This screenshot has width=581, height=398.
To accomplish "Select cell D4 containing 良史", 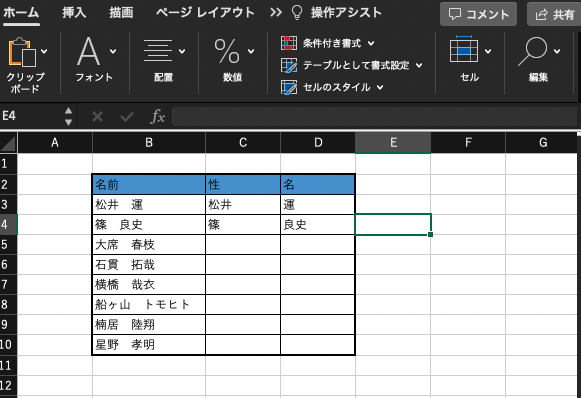I will click(318, 224).
